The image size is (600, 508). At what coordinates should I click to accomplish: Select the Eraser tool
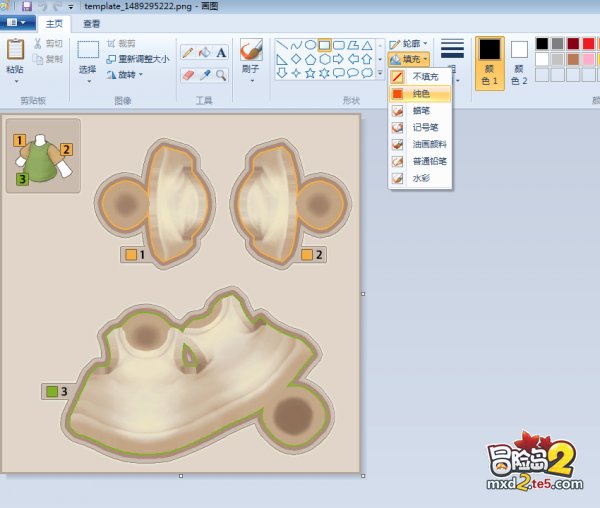(x=188, y=75)
